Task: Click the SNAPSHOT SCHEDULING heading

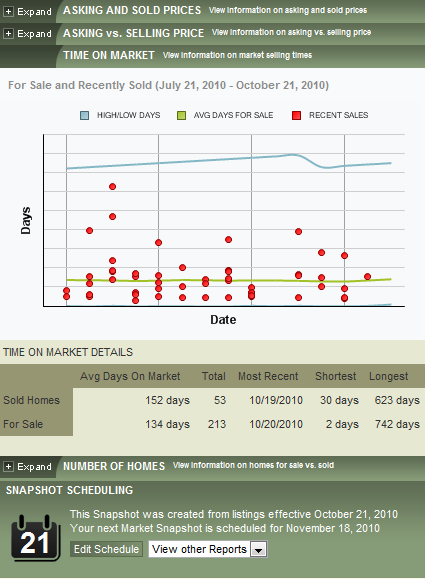Action: [69, 490]
